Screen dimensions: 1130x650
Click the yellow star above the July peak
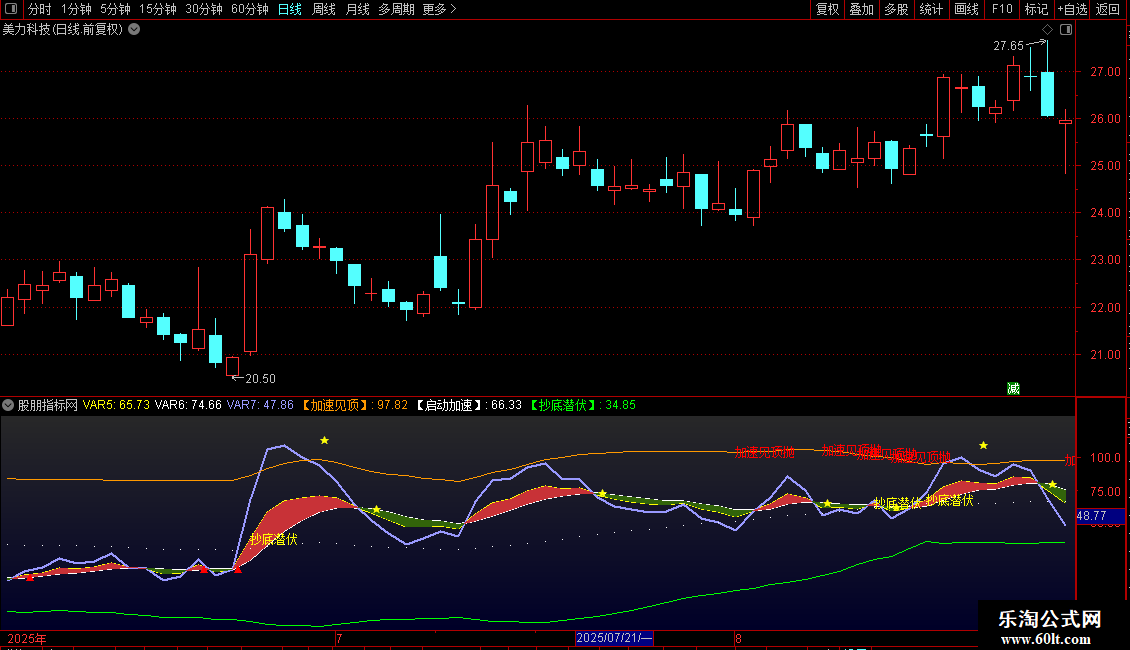324,440
